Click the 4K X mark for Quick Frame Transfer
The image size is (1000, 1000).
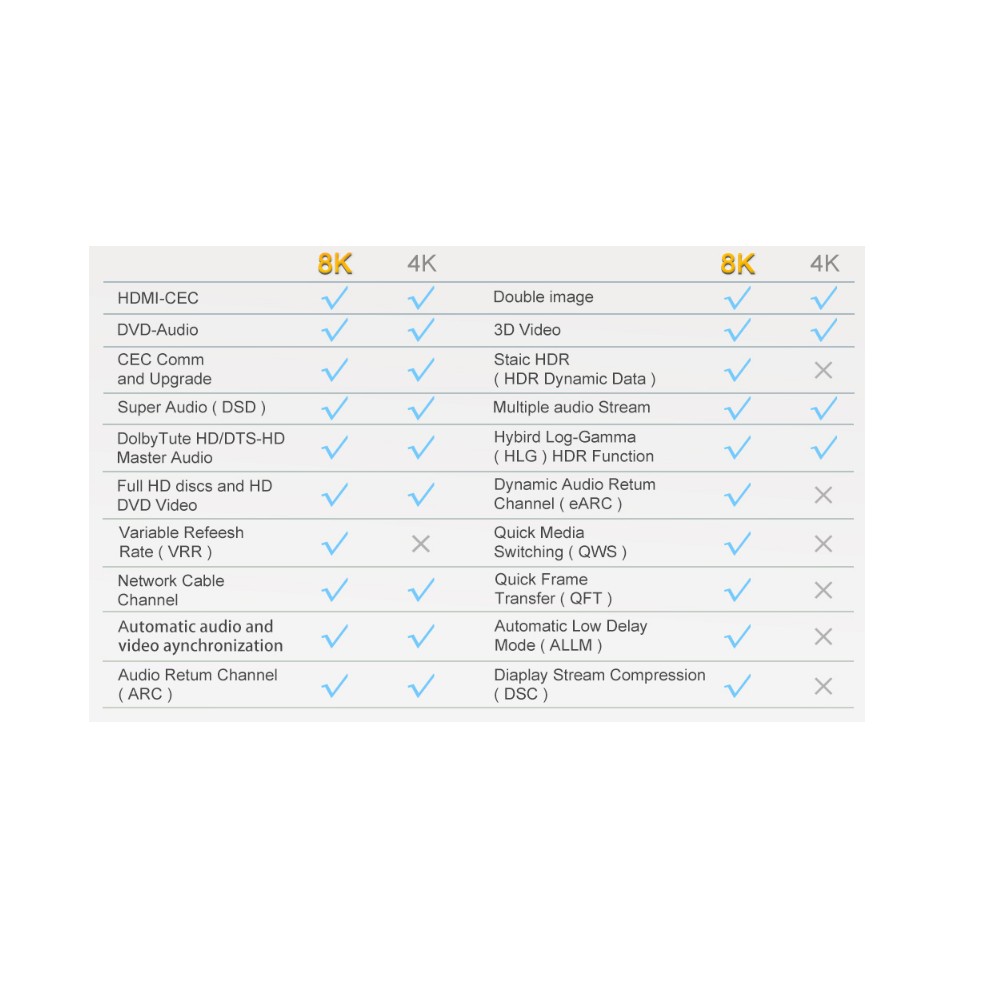[x=823, y=590]
